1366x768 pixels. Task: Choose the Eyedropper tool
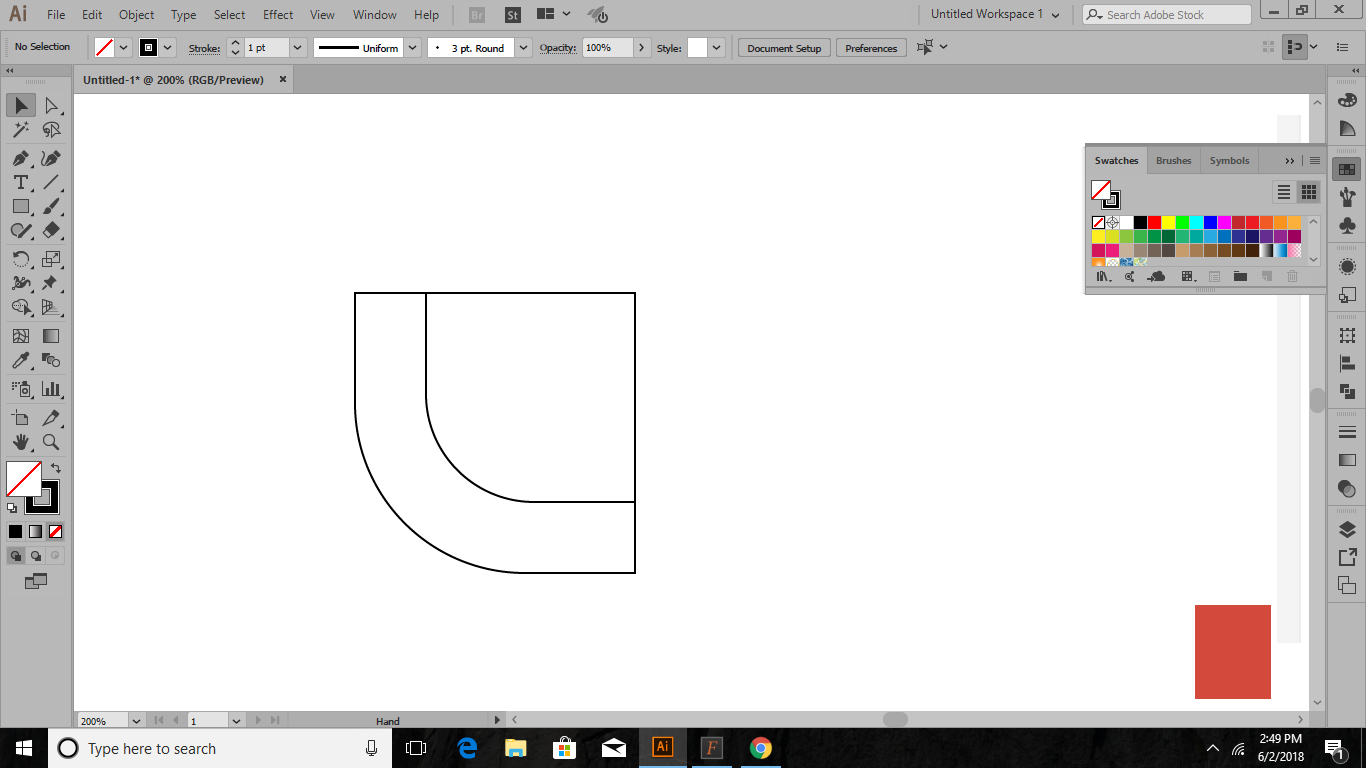coord(20,361)
